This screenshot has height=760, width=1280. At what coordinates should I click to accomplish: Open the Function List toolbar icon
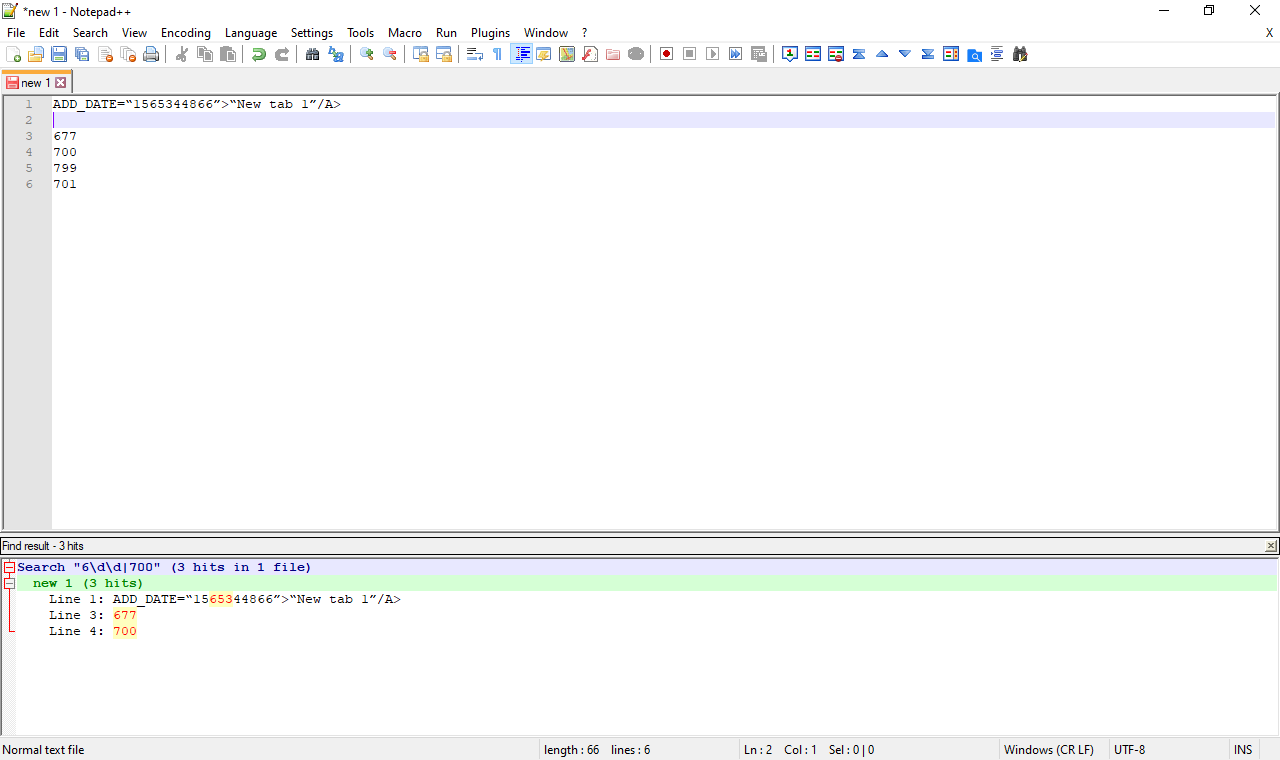pyautogui.click(x=590, y=54)
